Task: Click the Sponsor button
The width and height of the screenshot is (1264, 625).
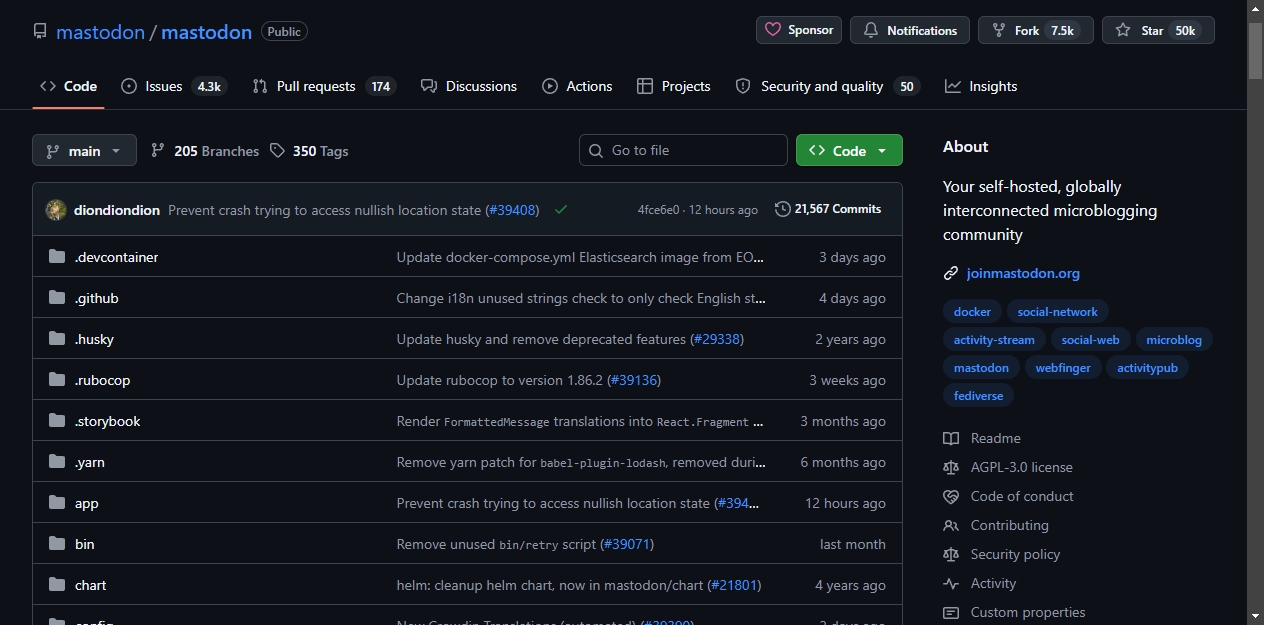Action: point(799,30)
